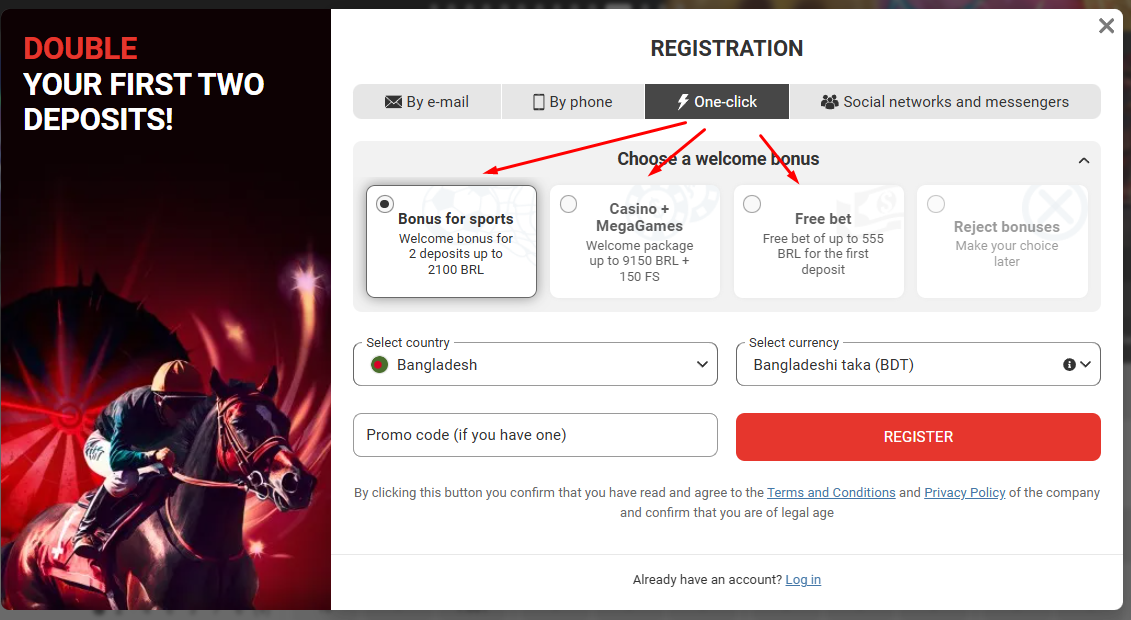Choose the Casino + MegaGames bonus option

click(x=568, y=205)
